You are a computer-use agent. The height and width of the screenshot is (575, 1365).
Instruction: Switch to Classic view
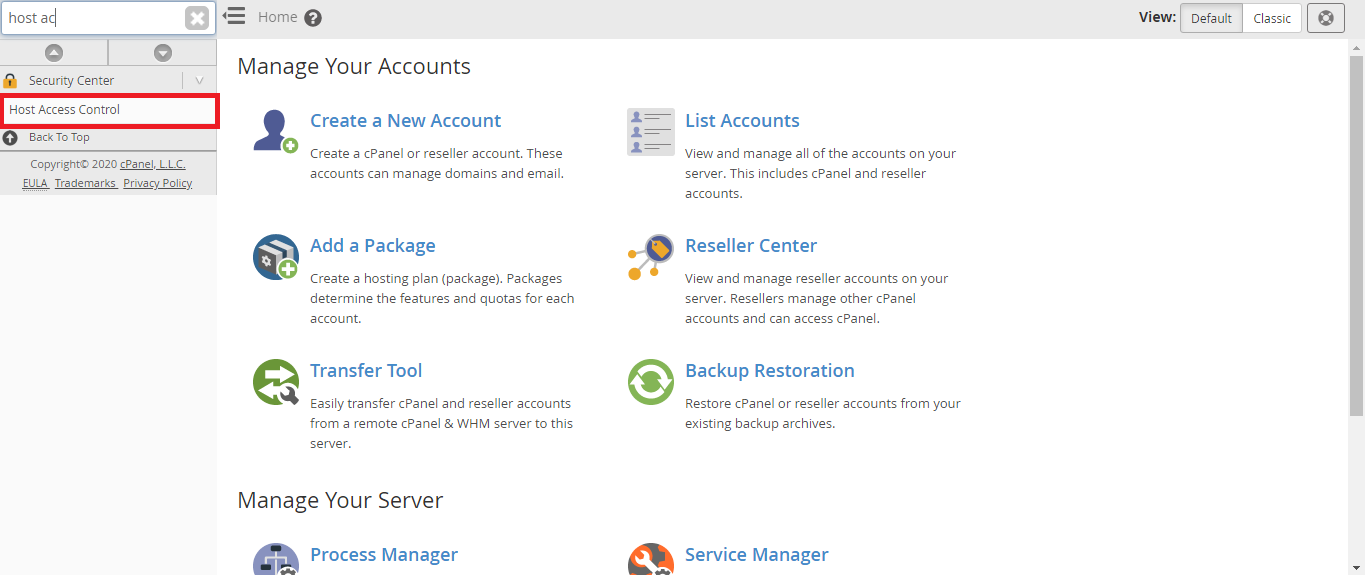click(x=1272, y=18)
